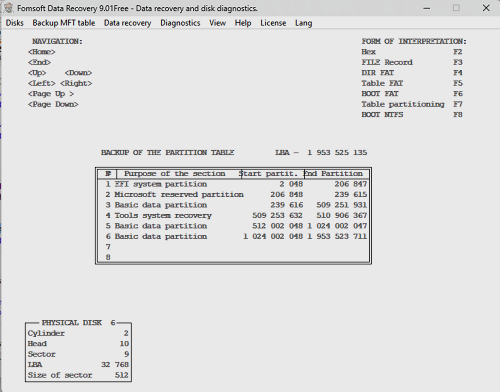The image size is (500, 392).
Task: Close the Fomsoft Data Recovery window
Action: coord(486,8)
